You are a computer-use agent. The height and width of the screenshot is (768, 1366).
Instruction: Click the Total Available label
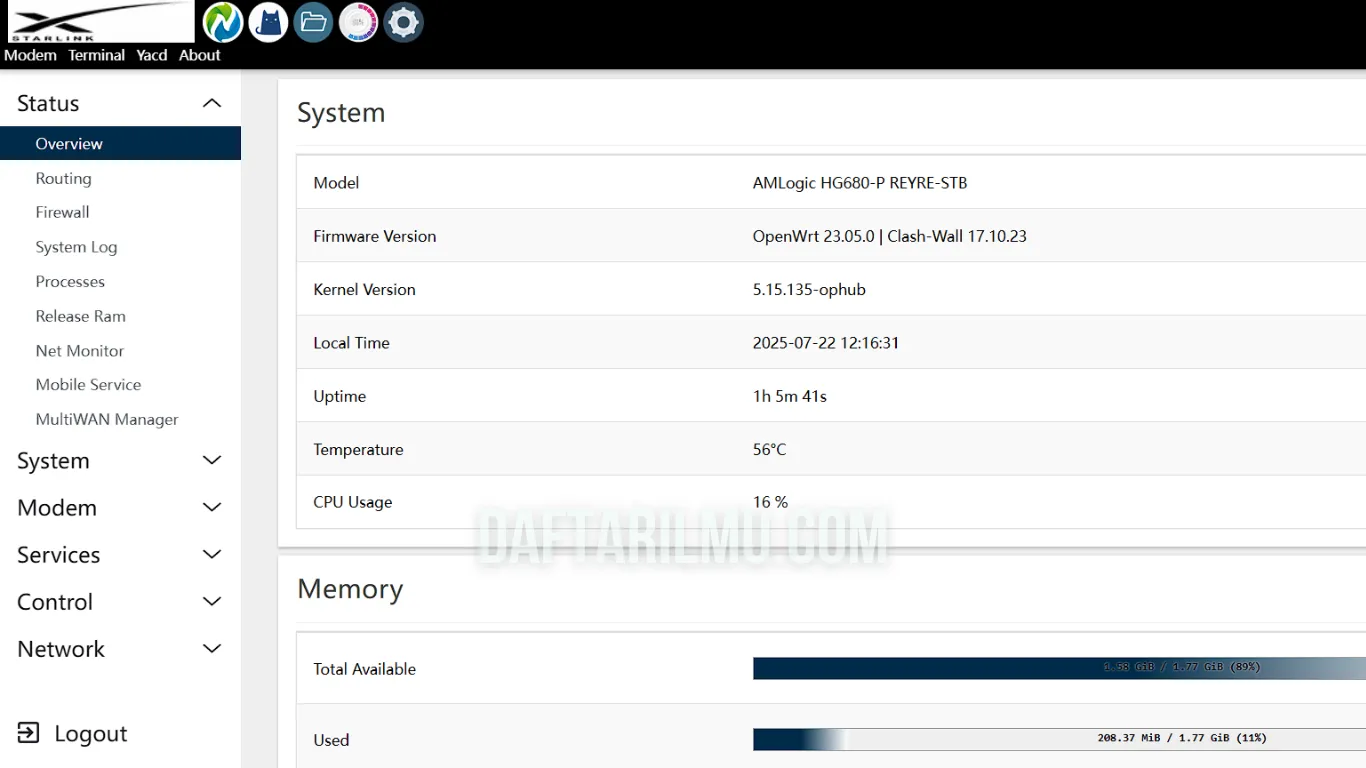pyautogui.click(x=364, y=669)
